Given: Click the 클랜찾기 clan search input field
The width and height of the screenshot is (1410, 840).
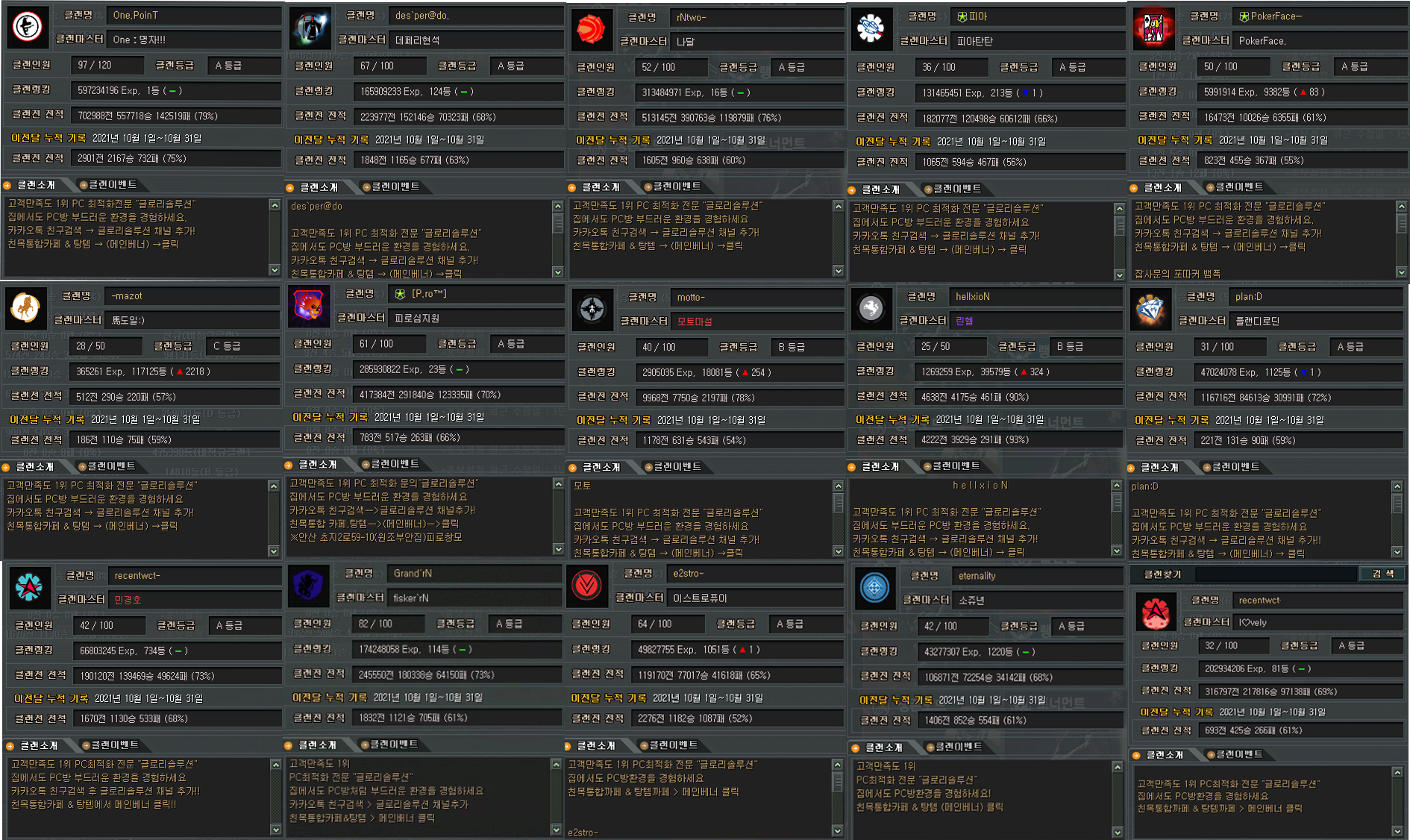Looking at the screenshot, I should pos(1276,574).
